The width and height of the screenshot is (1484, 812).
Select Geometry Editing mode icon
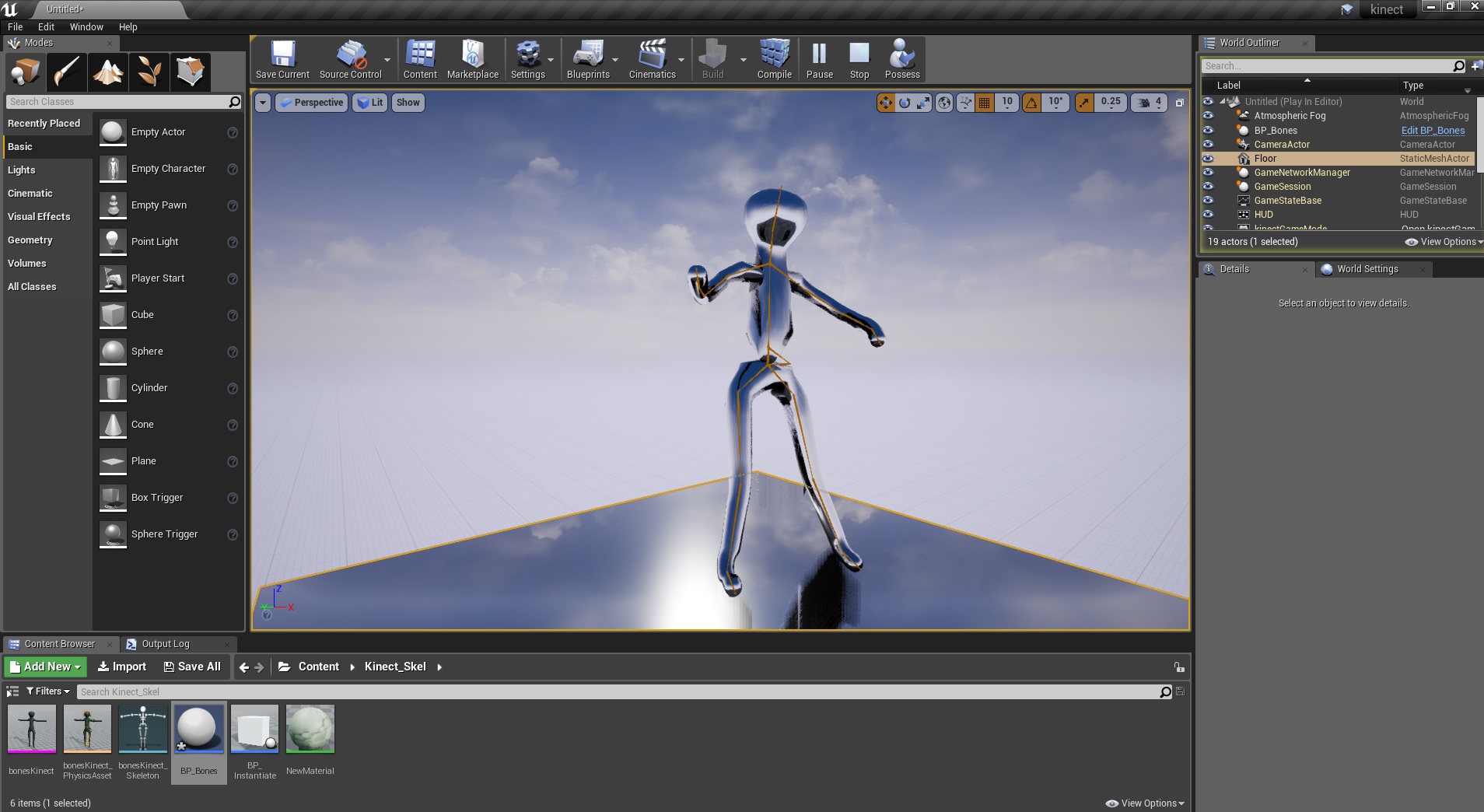click(x=191, y=72)
